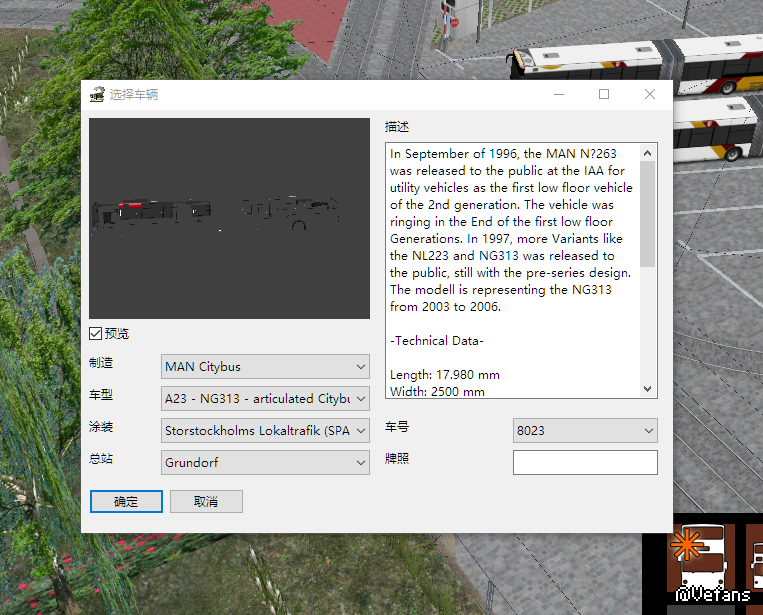
Task: Close the vehicle selection dialog
Action: pyautogui.click(x=650, y=94)
